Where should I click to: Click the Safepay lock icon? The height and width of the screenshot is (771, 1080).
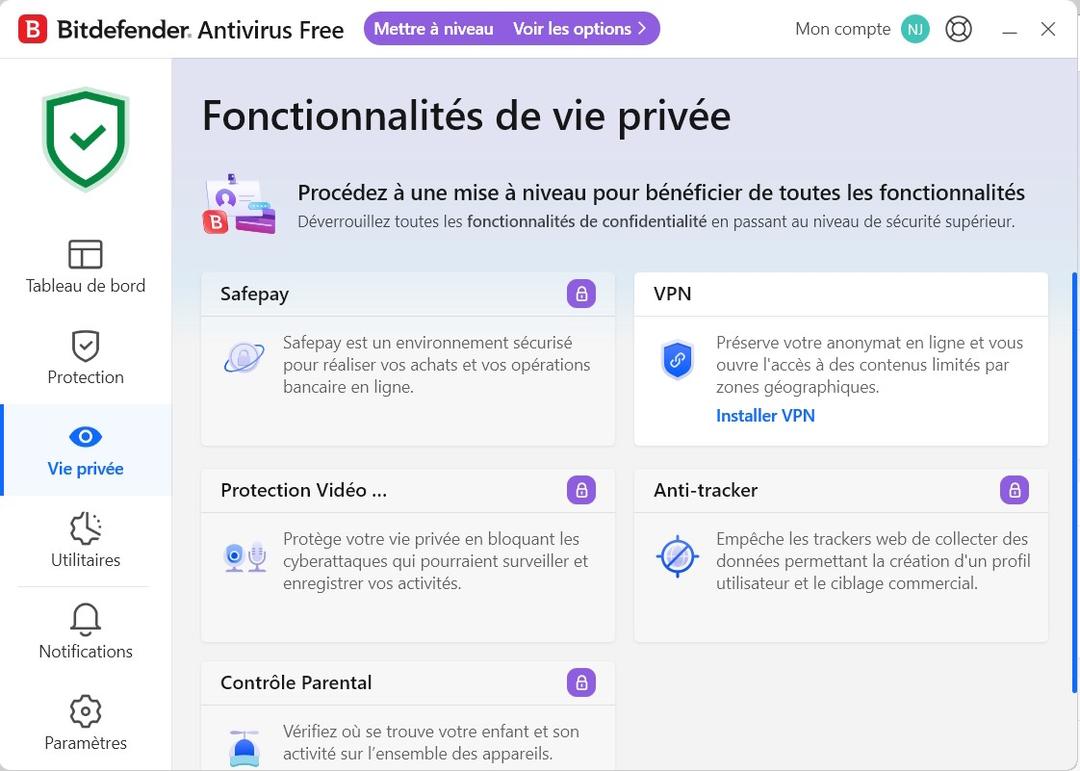pos(581,293)
